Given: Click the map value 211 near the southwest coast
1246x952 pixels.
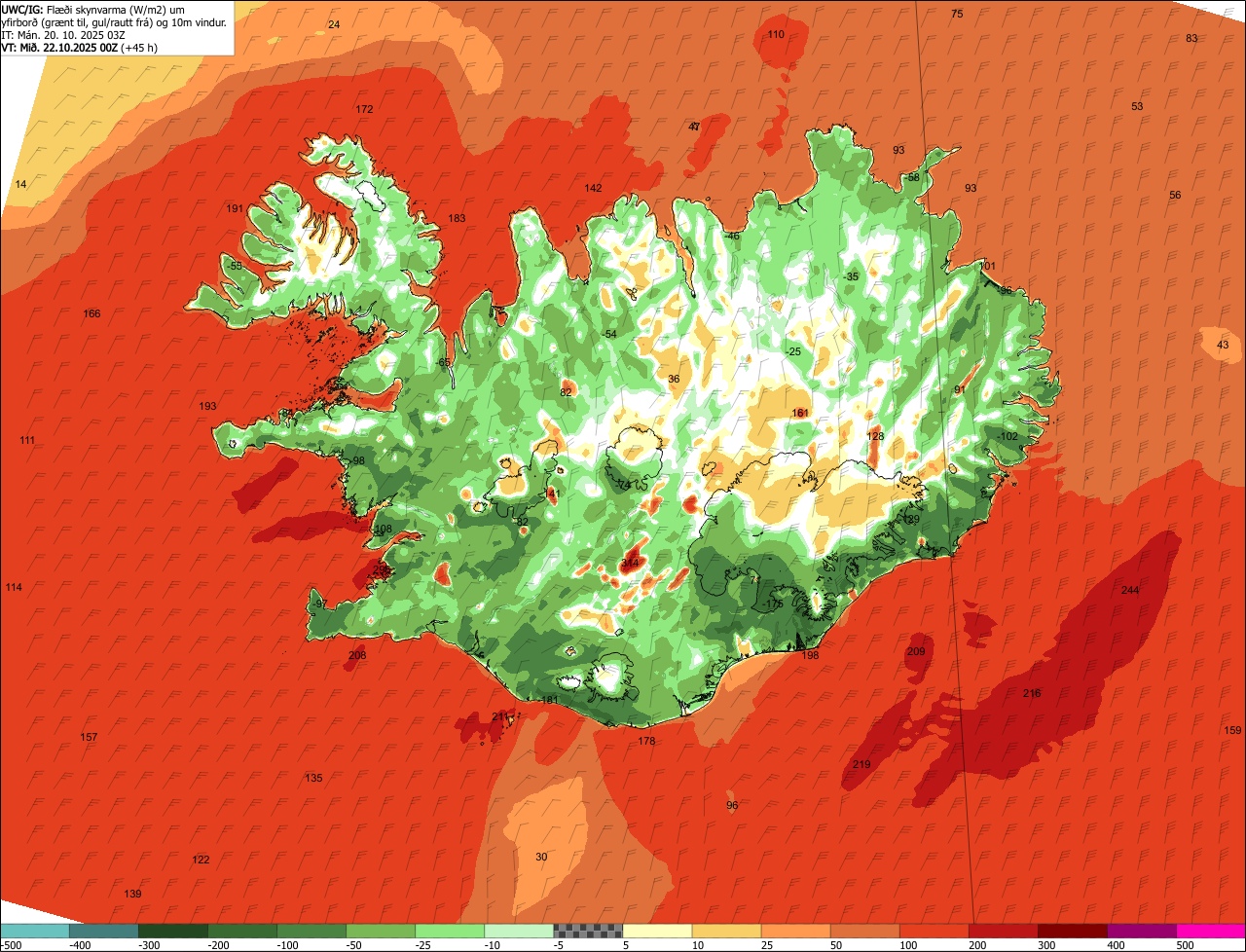Looking at the screenshot, I should 500,716.
